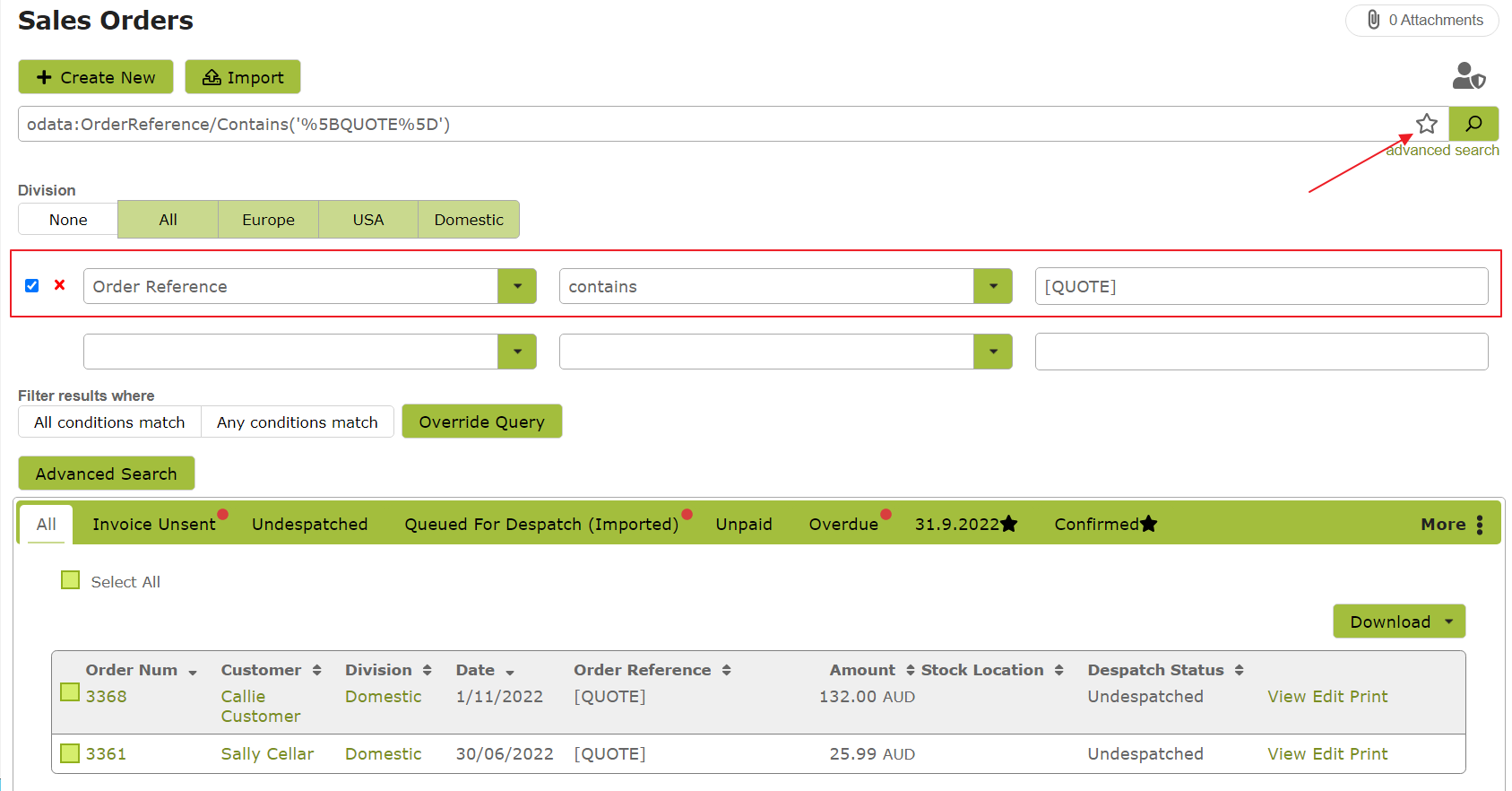The width and height of the screenshot is (1512, 791).
Task: Set Division filter to All
Action: click(168, 220)
